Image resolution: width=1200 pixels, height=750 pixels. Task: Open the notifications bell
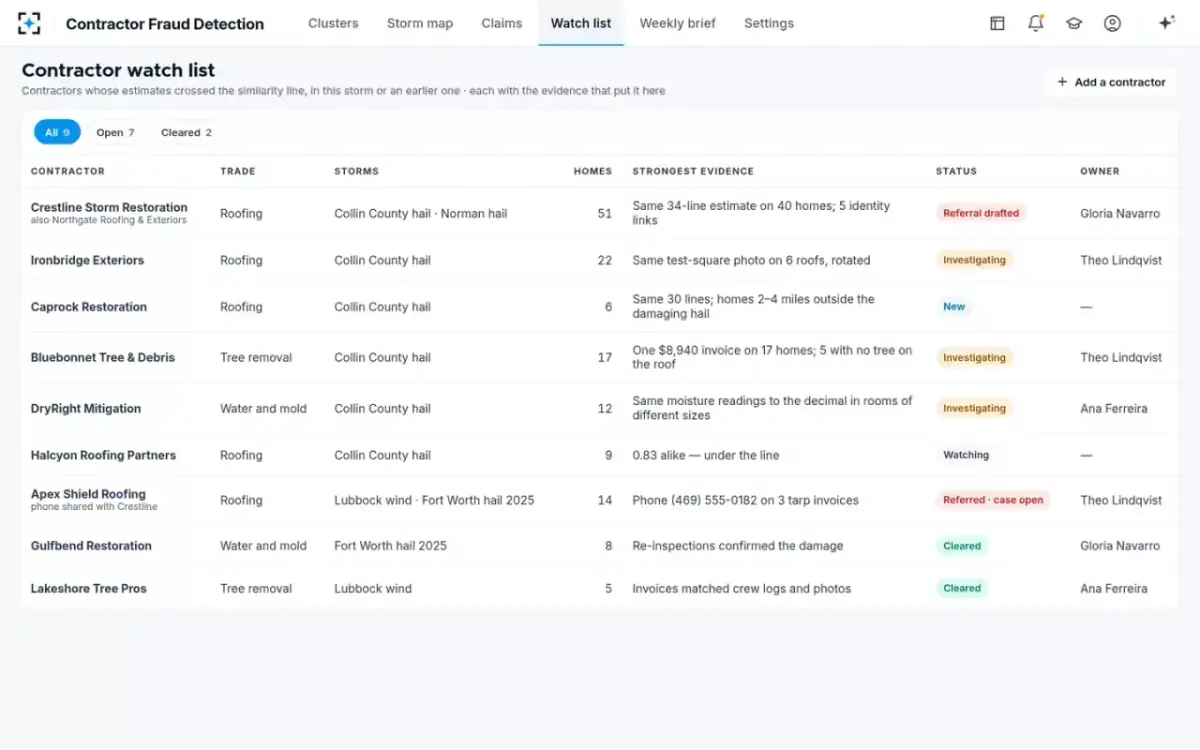[1036, 23]
